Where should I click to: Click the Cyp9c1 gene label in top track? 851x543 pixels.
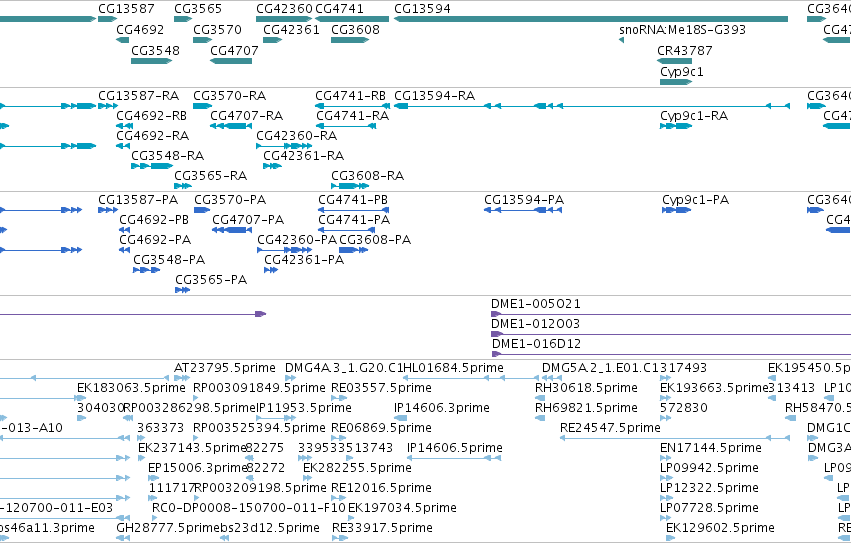(x=682, y=72)
